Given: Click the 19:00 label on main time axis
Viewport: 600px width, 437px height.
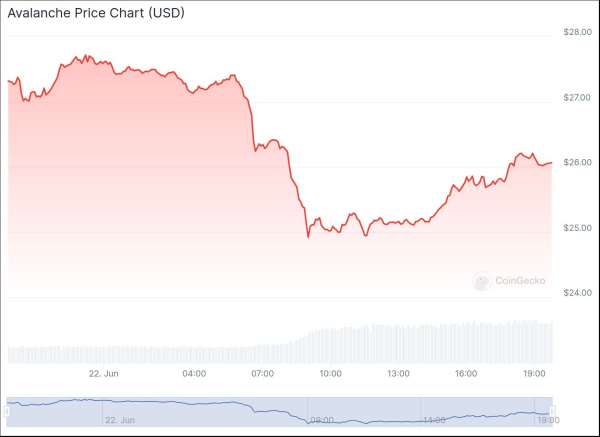Looking at the screenshot, I should coord(534,374).
